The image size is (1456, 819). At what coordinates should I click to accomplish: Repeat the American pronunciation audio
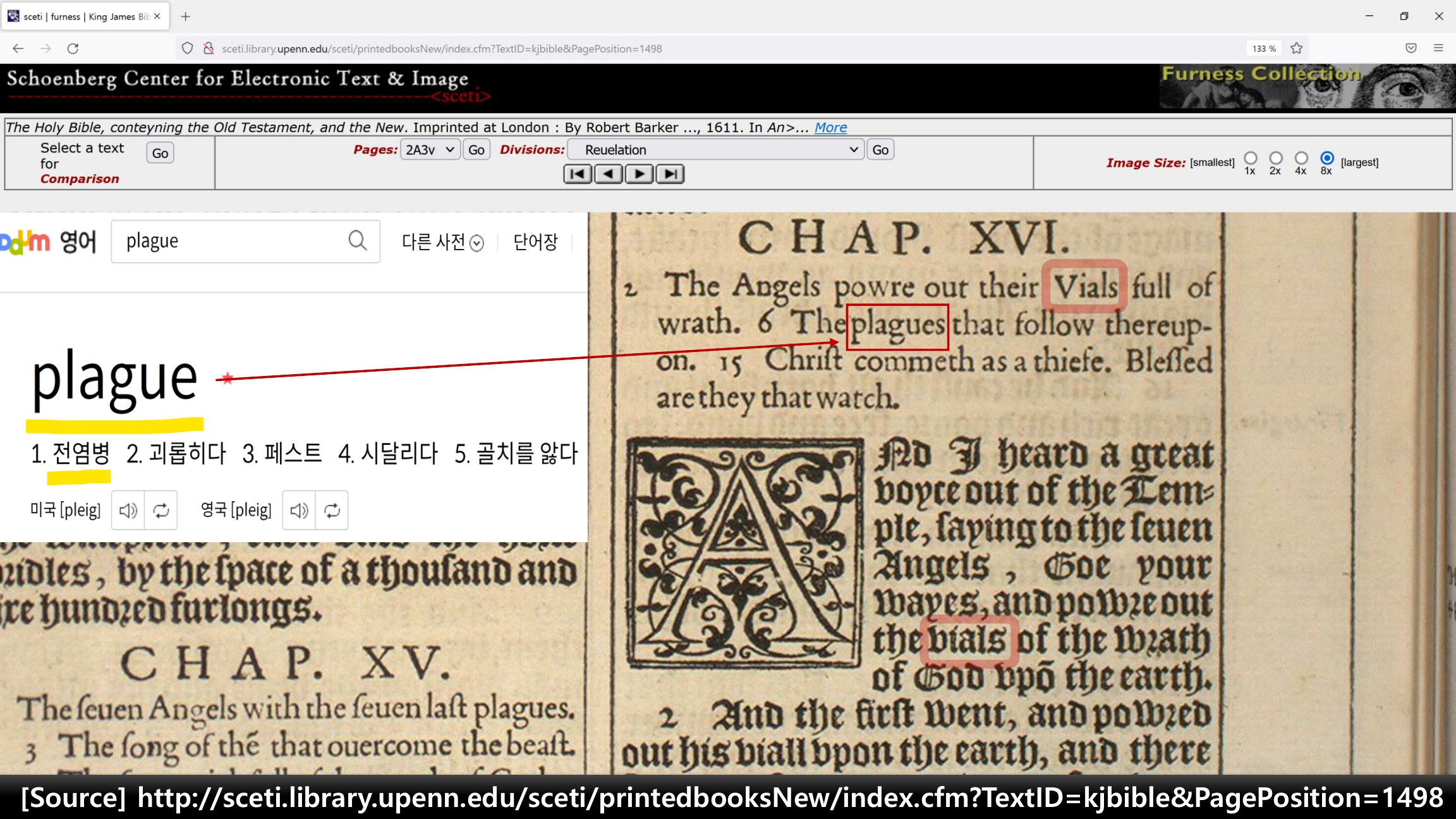161,510
